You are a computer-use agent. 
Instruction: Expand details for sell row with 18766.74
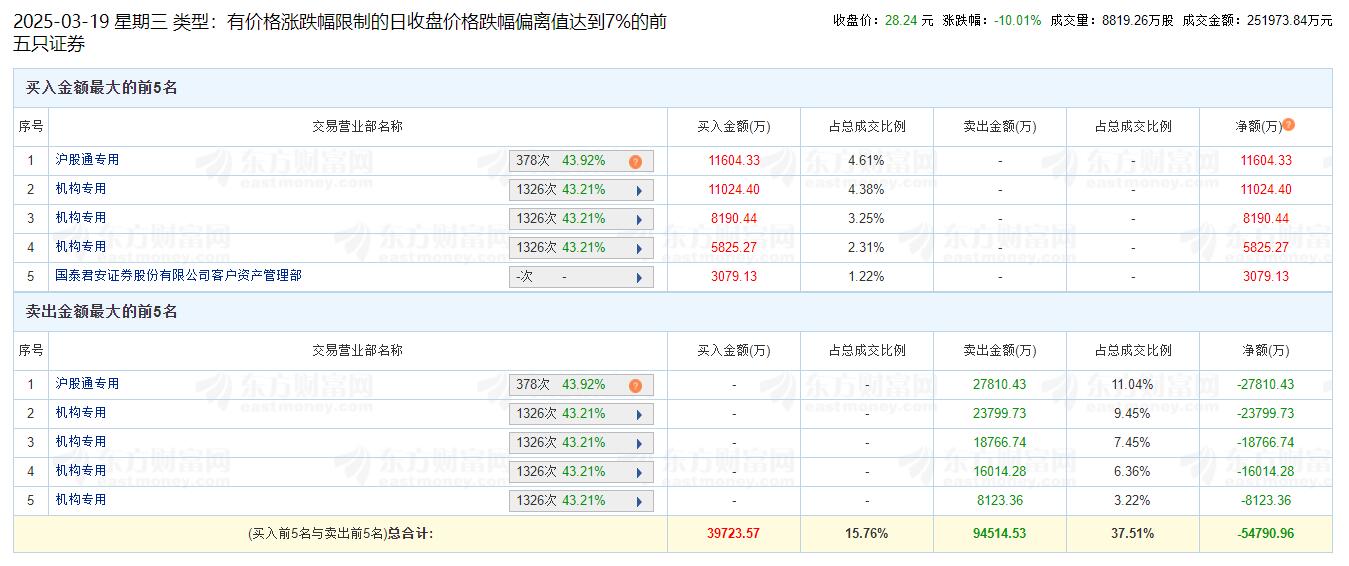click(x=639, y=443)
